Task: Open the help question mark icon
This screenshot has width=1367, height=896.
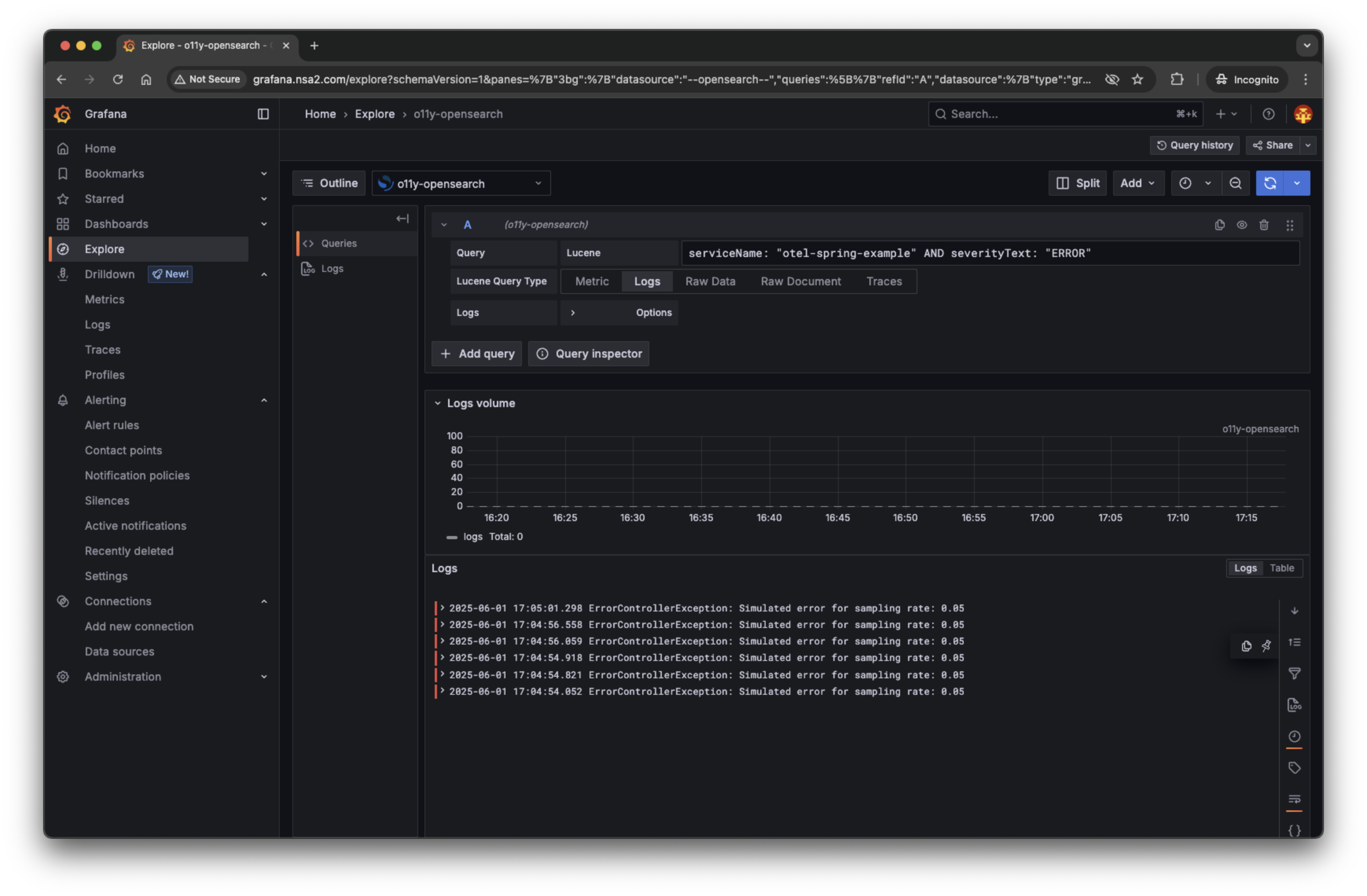Action: click(1268, 114)
